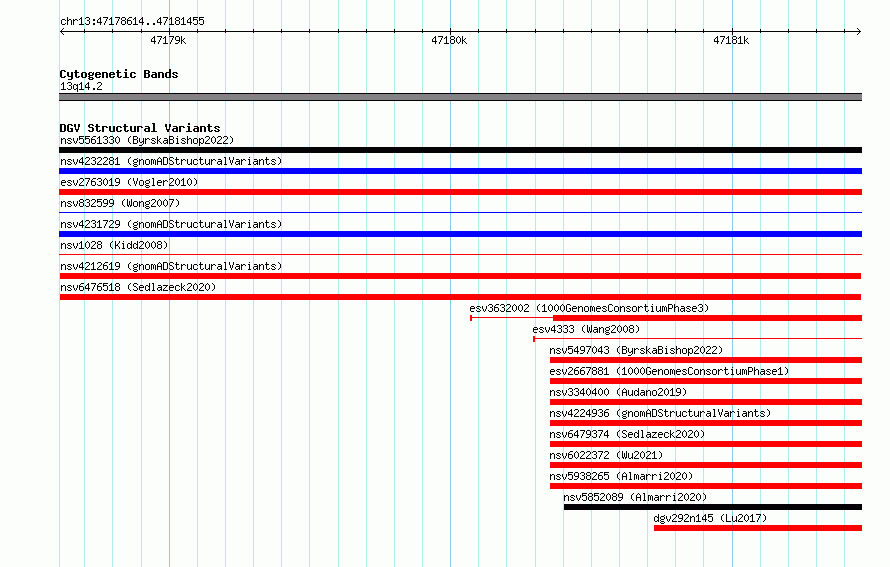This screenshot has width=890, height=567.
Task: Click the 47179k ruler label
Action: coord(168,40)
